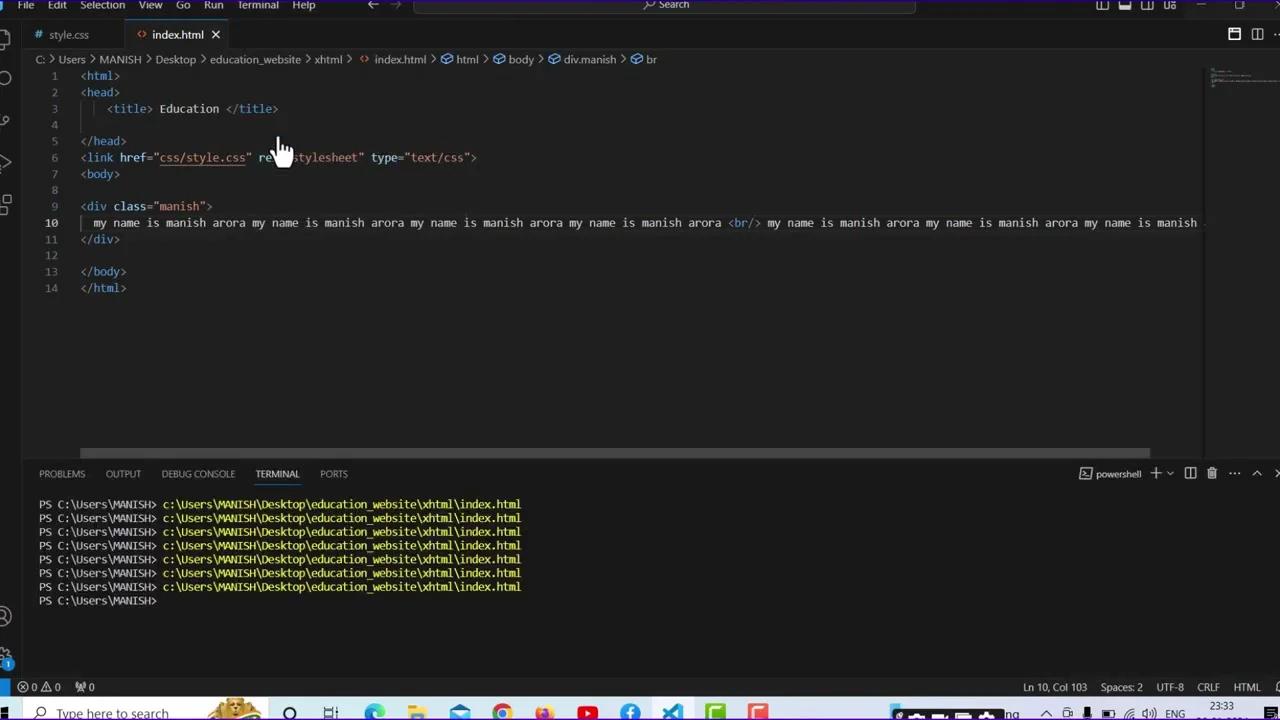Open the Extensions activity bar icon
This screenshot has width=1280, height=720.
coord(6,204)
